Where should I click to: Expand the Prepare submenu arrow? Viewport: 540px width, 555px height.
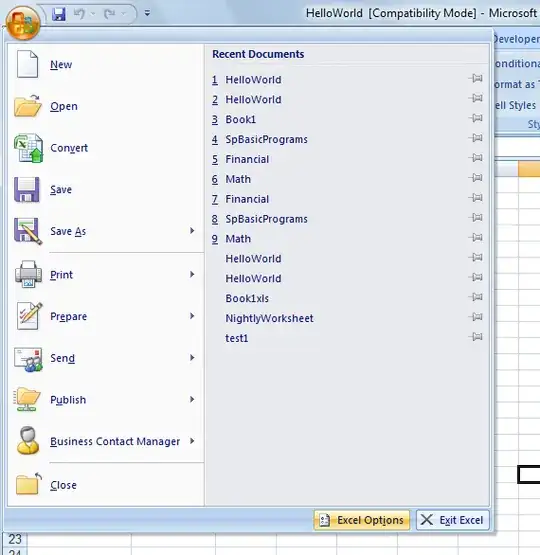(x=192, y=316)
